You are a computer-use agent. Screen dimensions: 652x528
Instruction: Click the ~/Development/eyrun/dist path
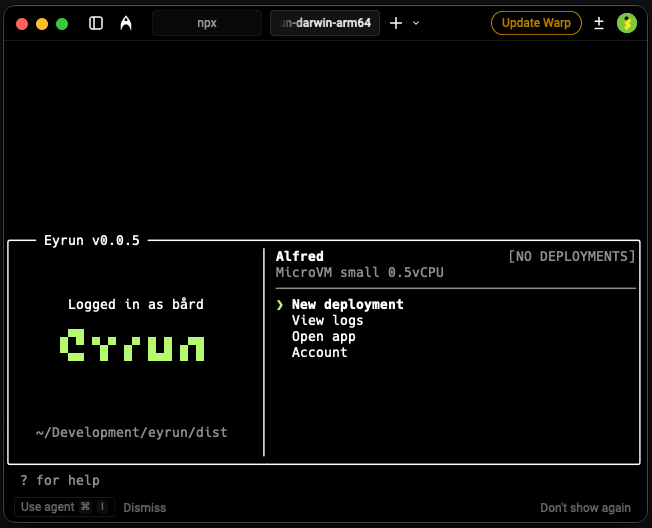pos(132,432)
